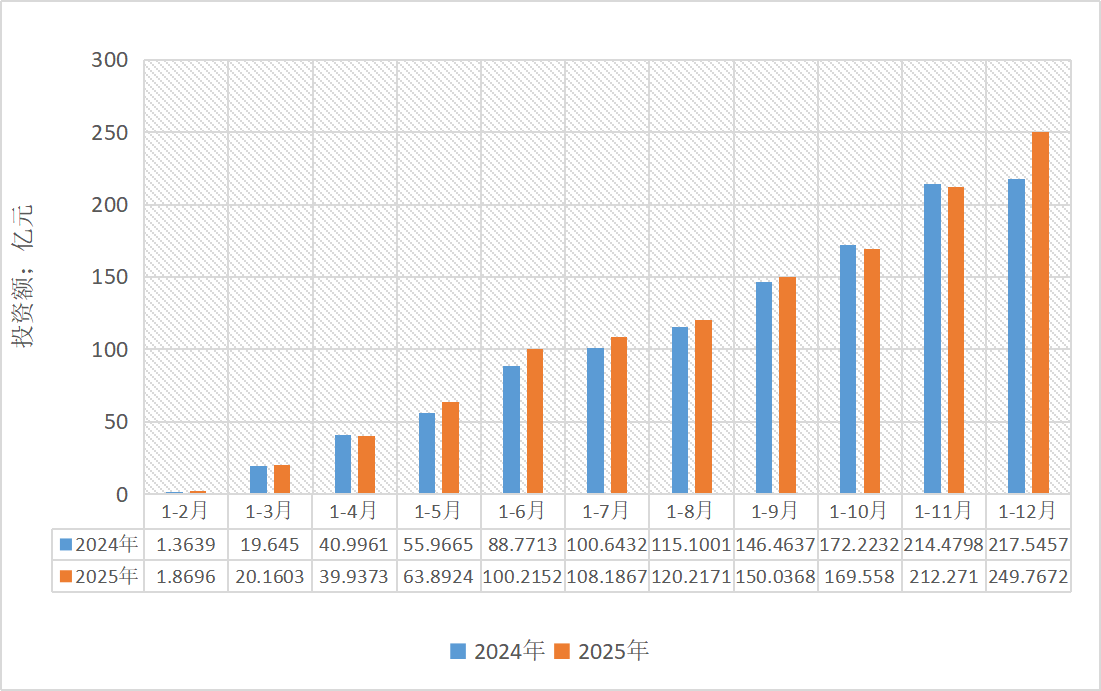1101x691 pixels.
Task: Pick the orange 2025 bar for 1-5月
Action: click(450, 448)
